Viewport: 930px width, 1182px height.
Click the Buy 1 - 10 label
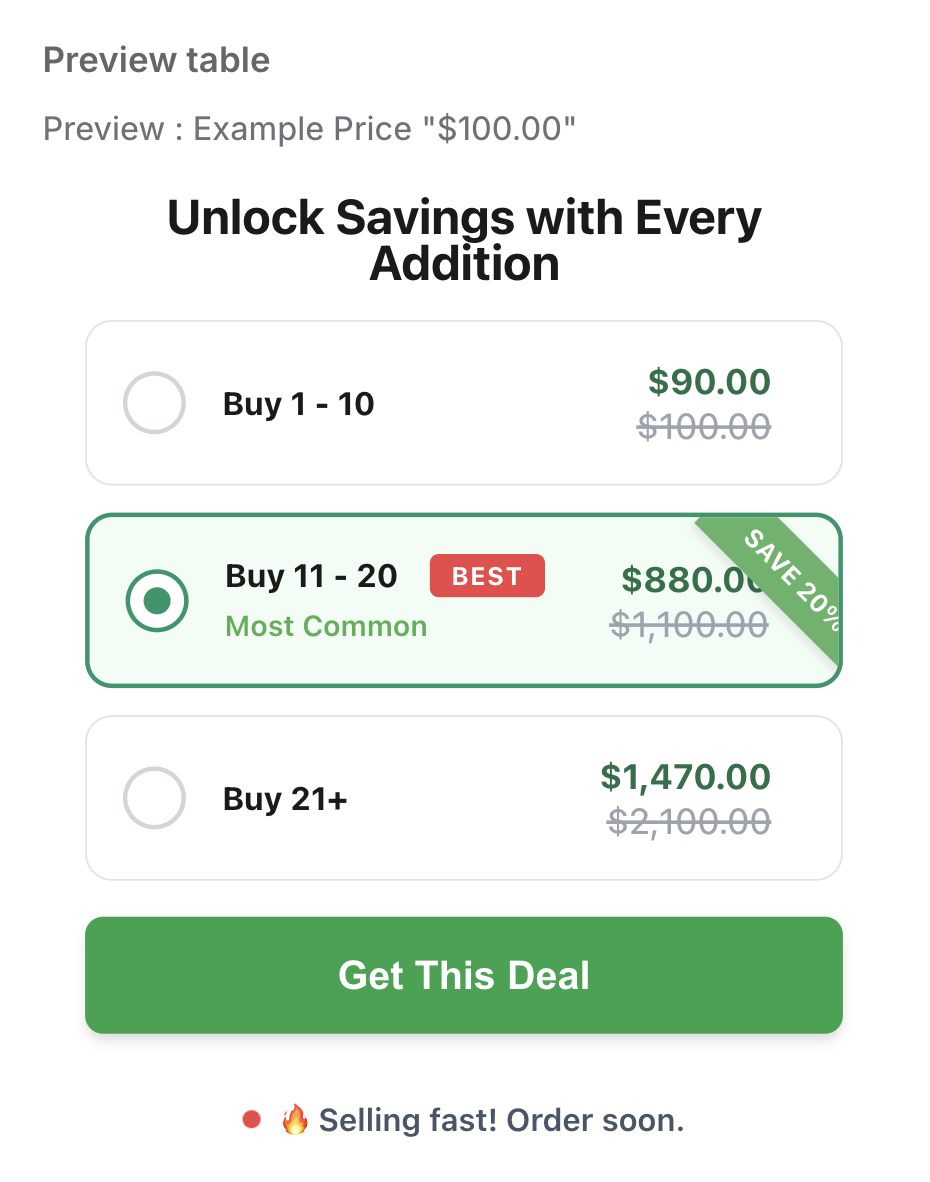point(298,404)
